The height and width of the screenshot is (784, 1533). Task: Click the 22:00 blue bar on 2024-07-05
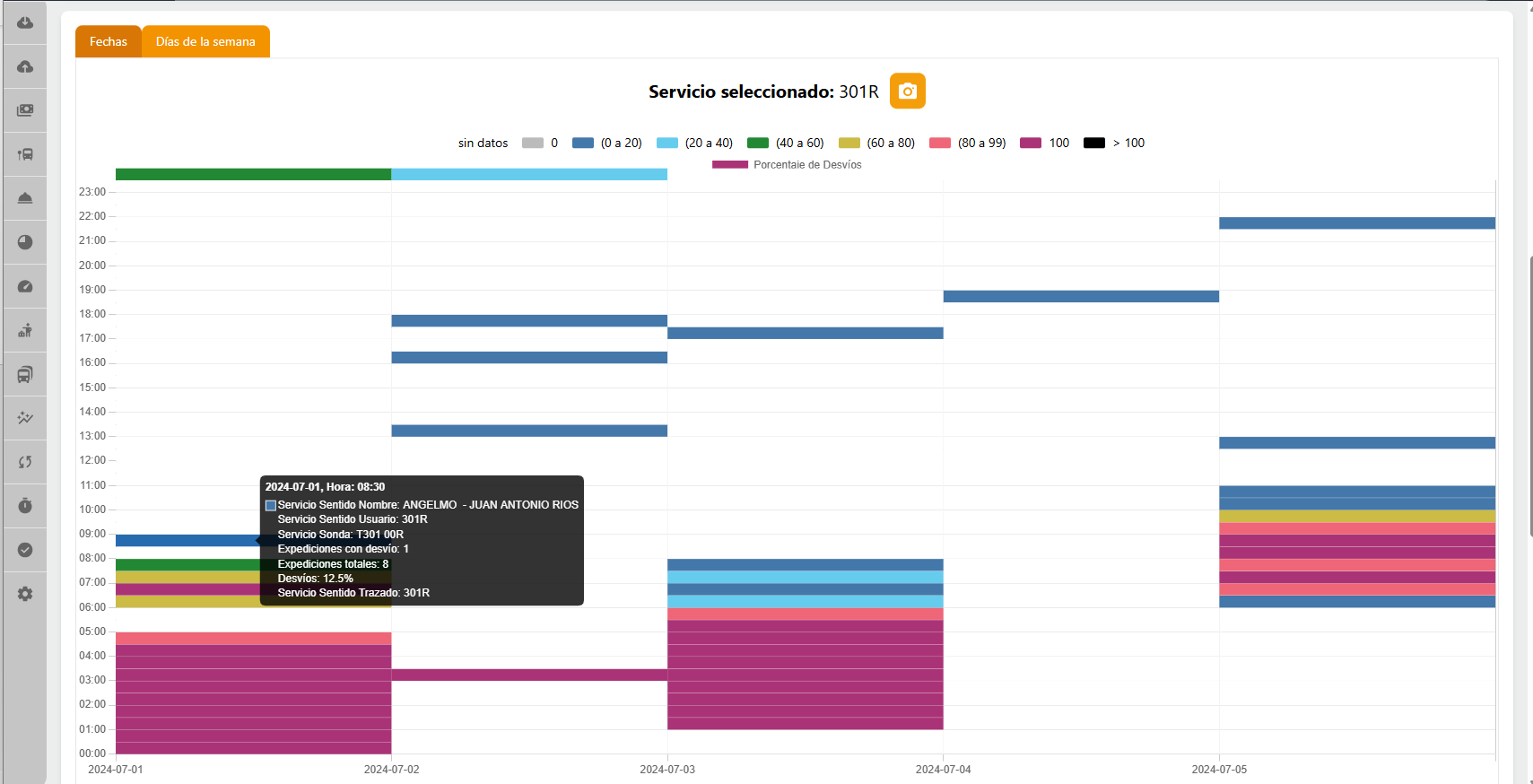(x=1356, y=223)
